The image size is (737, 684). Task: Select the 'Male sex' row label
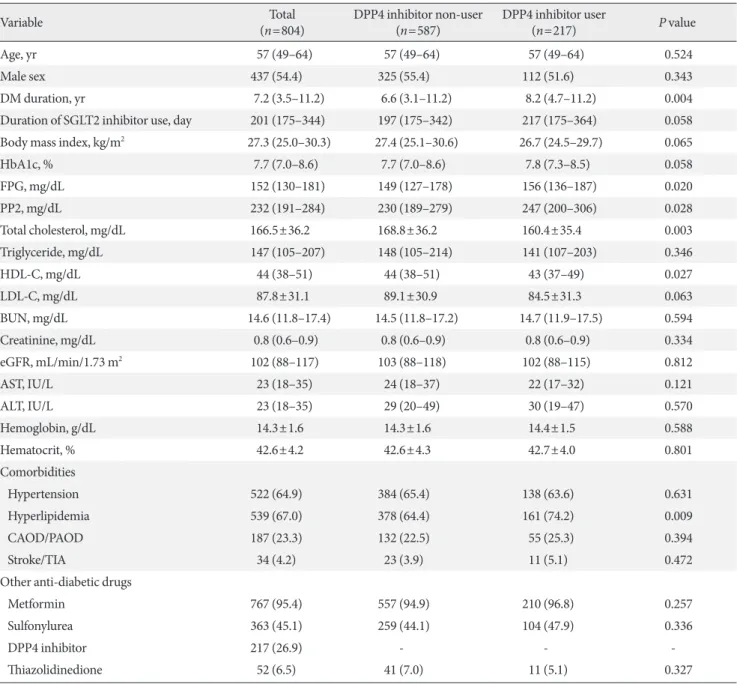[x=23, y=76]
